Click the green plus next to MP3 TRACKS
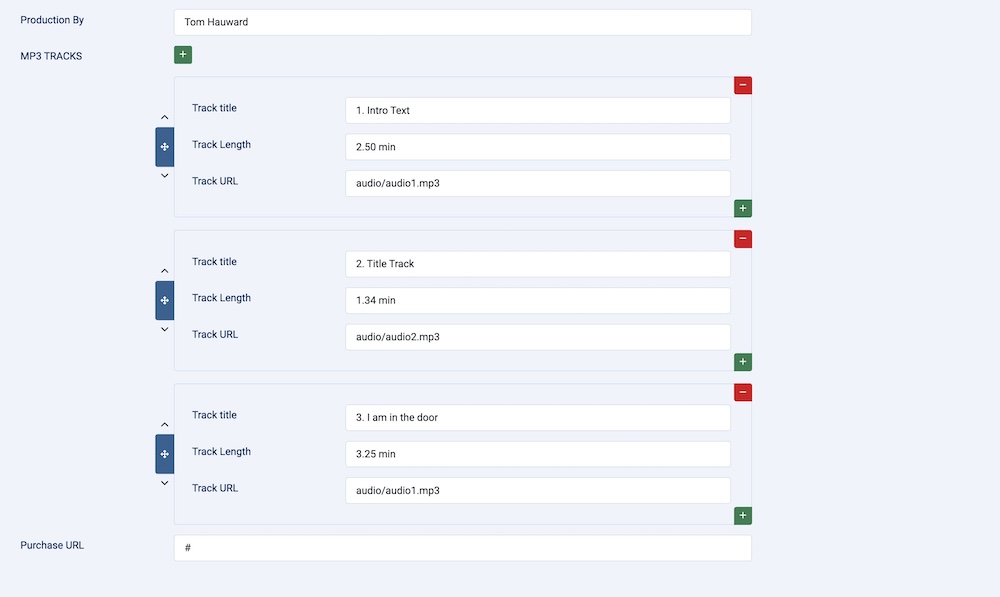Image resolution: width=1000 pixels, height=597 pixels. point(183,55)
